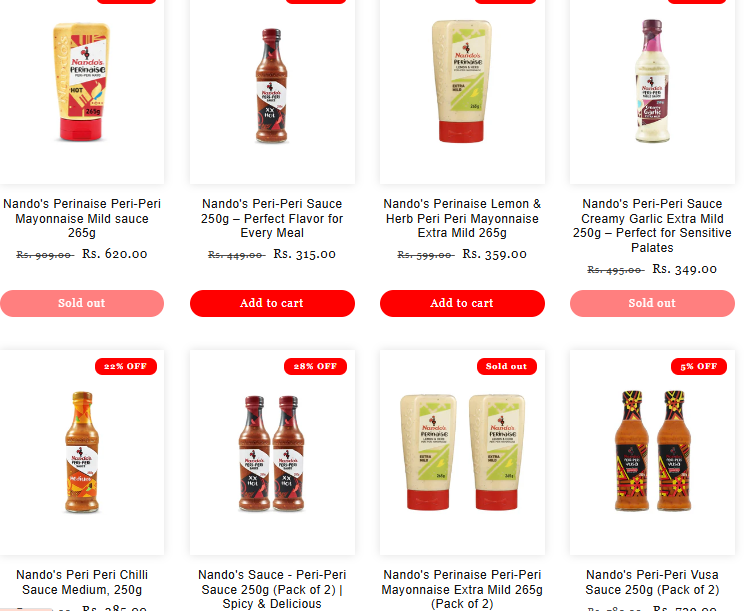
Task: Open the Perinaise Hot 265g bottle image
Action: (x=81, y=82)
